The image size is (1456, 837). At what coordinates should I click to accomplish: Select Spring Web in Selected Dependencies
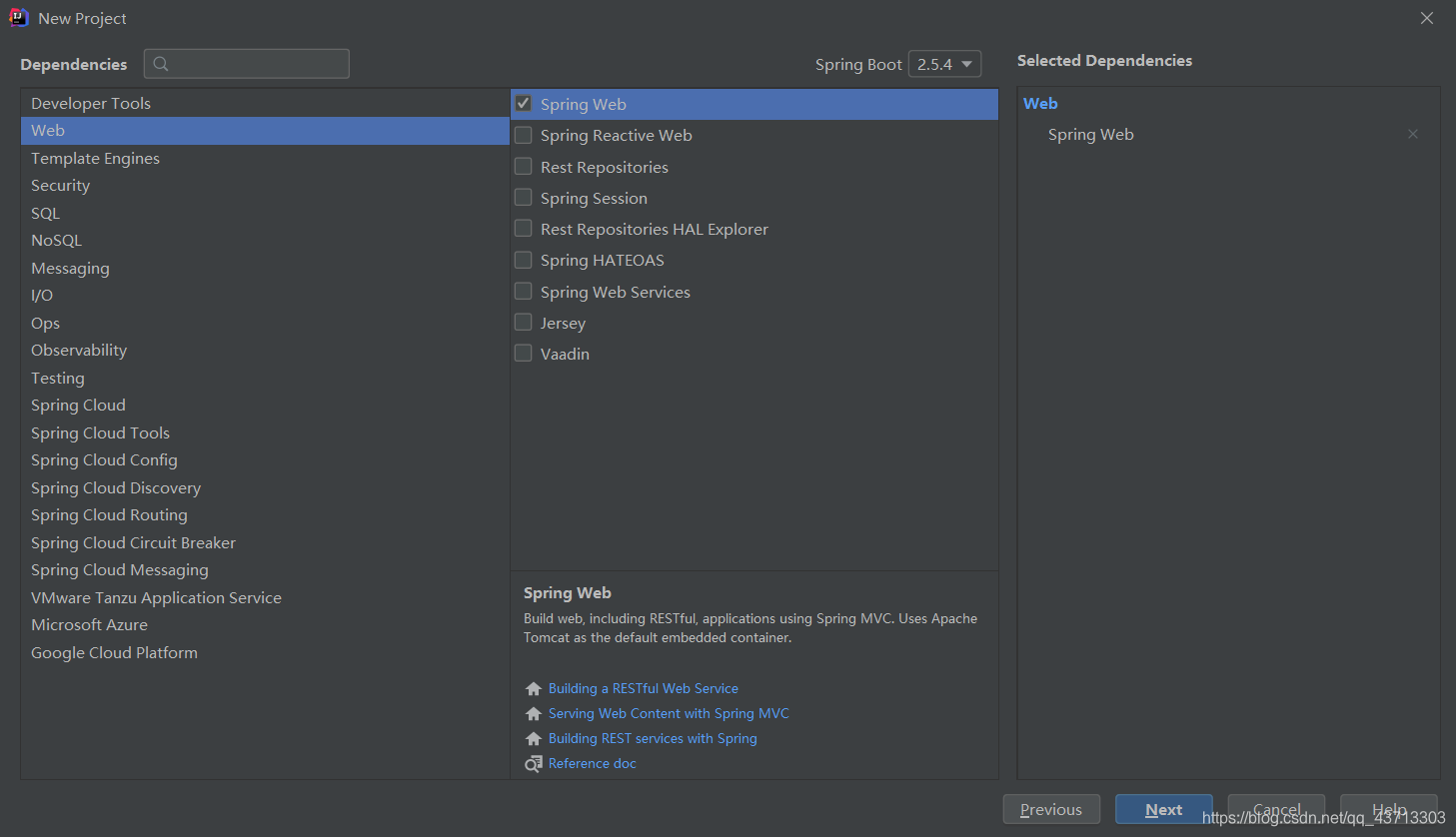coord(1091,134)
